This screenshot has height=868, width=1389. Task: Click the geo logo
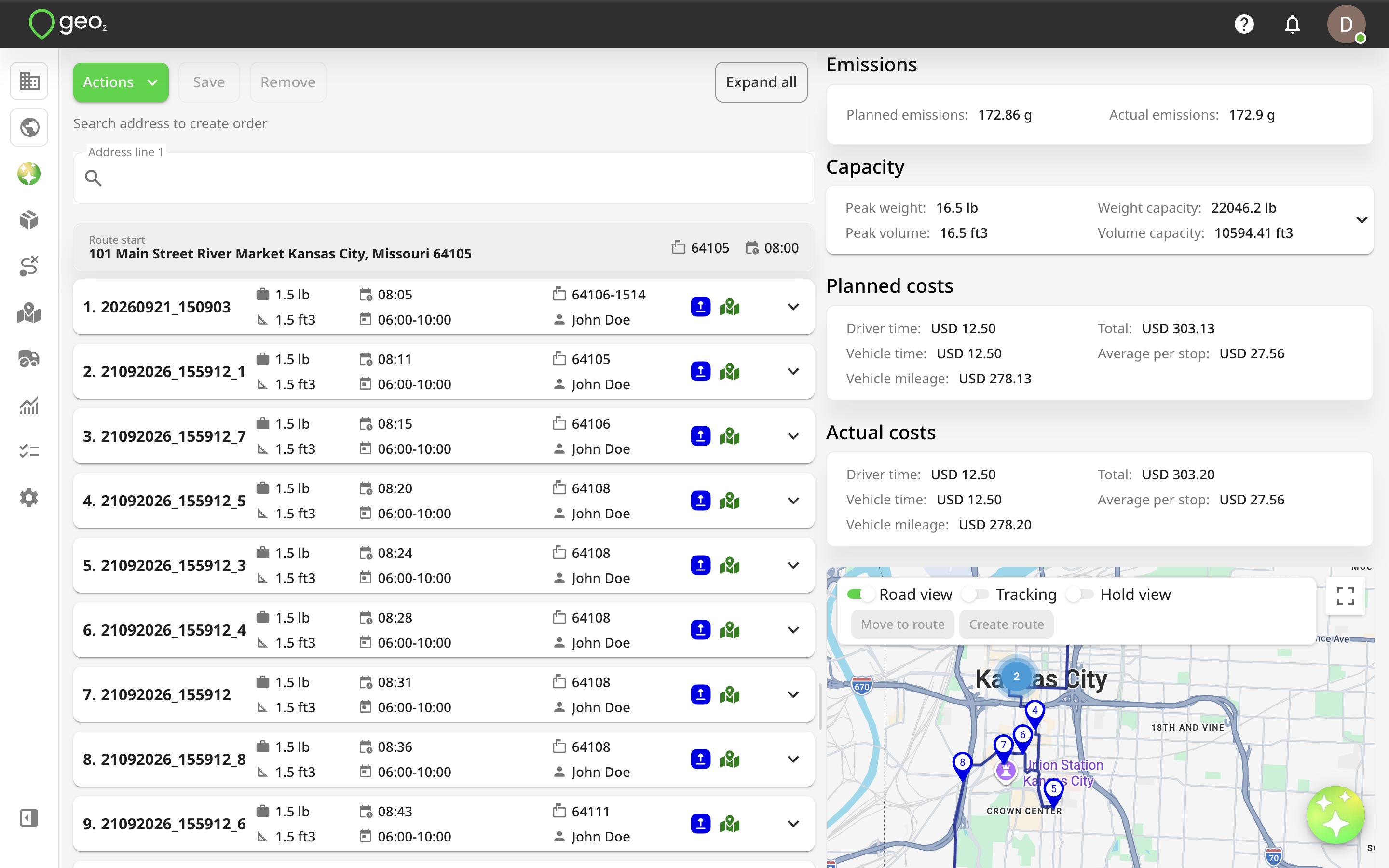68,24
